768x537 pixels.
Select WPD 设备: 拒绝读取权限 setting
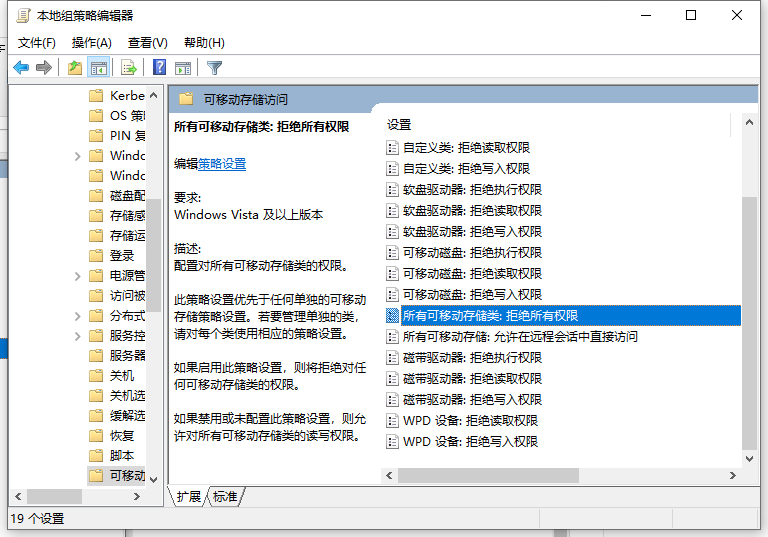point(470,421)
